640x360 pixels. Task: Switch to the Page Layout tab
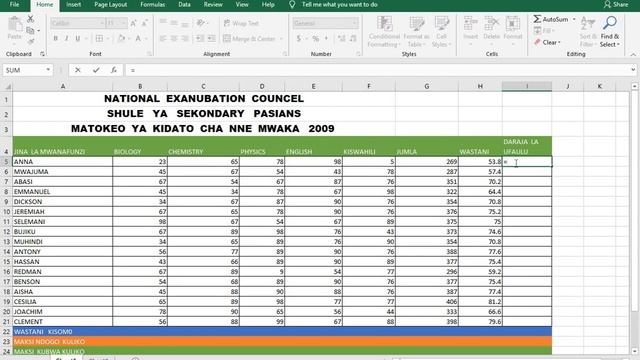(x=111, y=4)
